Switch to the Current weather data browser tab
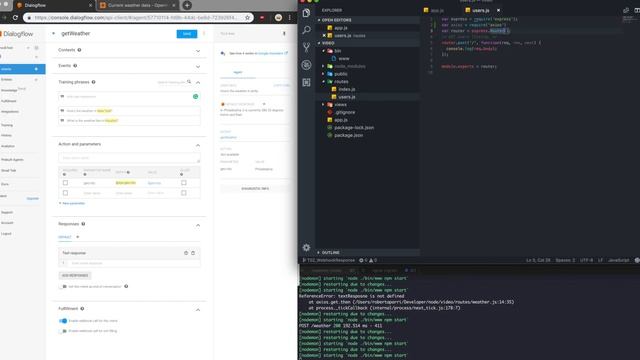Viewport: 640px width, 360px height. 137,5
